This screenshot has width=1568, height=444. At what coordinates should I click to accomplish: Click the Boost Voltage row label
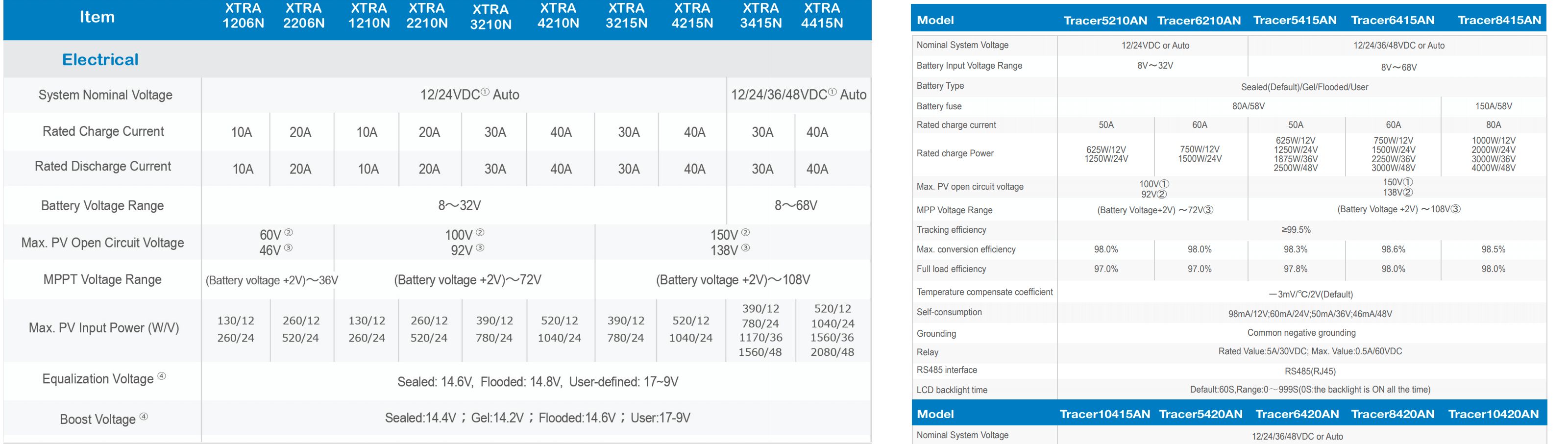tap(98, 419)
